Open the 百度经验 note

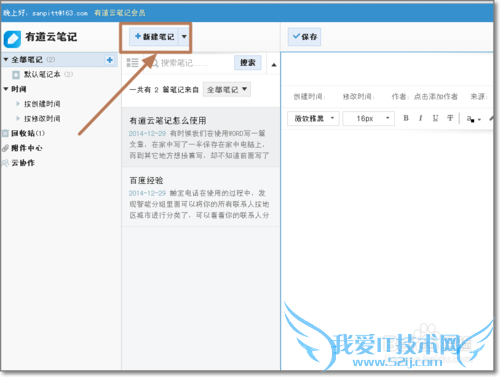click(x=201, y=197)
